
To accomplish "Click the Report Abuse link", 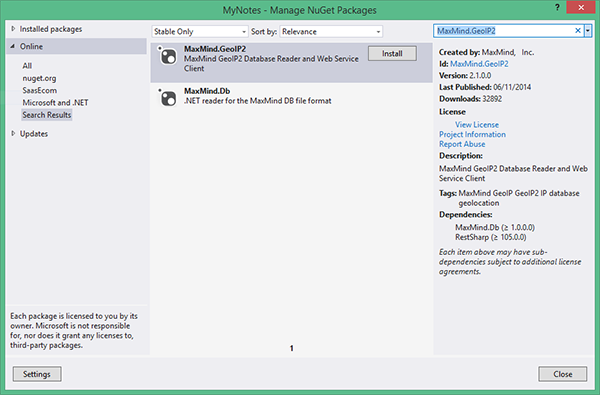I will point(462,144).
